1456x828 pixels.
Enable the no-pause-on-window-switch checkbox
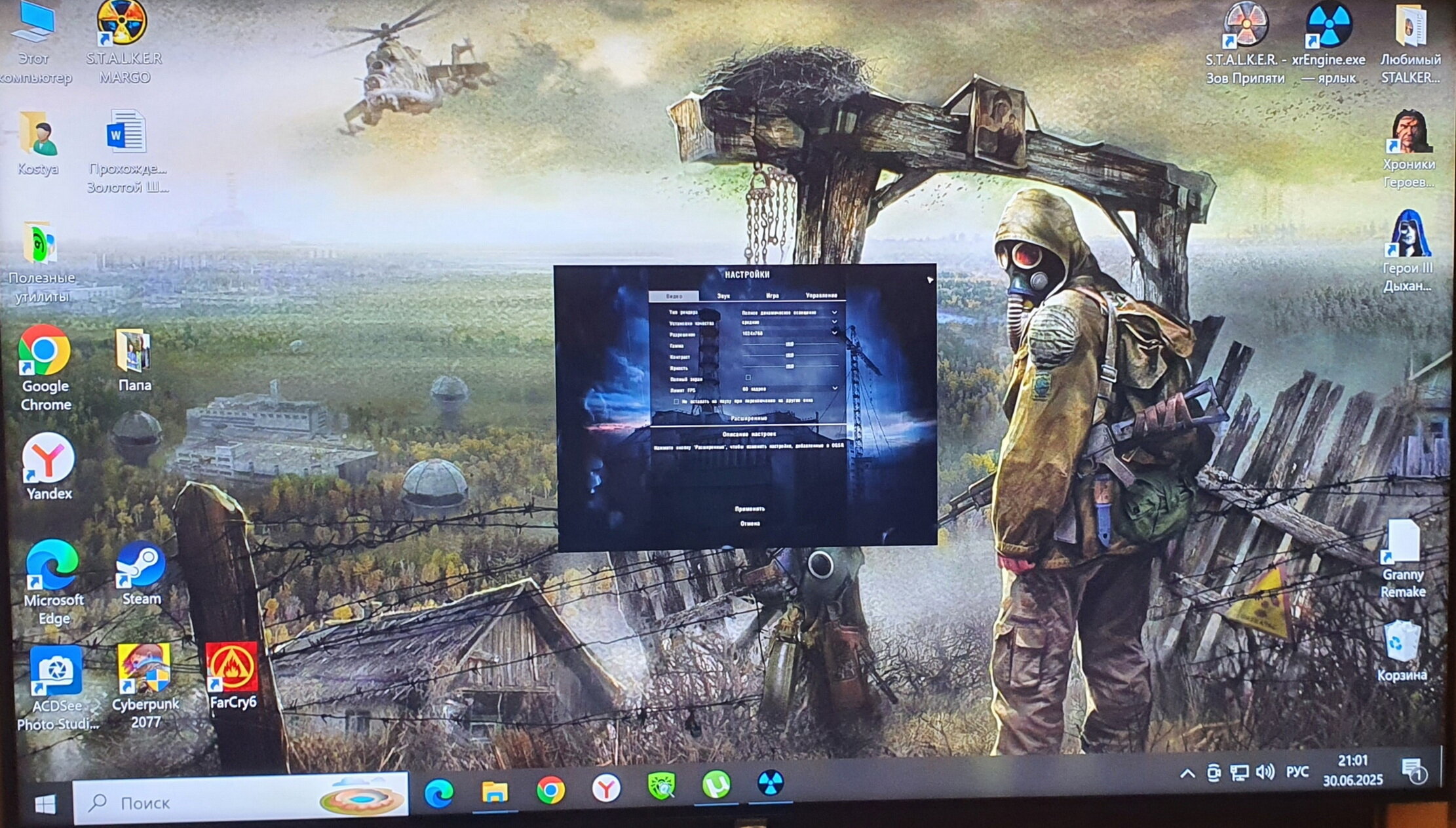[x=676, y=401]
